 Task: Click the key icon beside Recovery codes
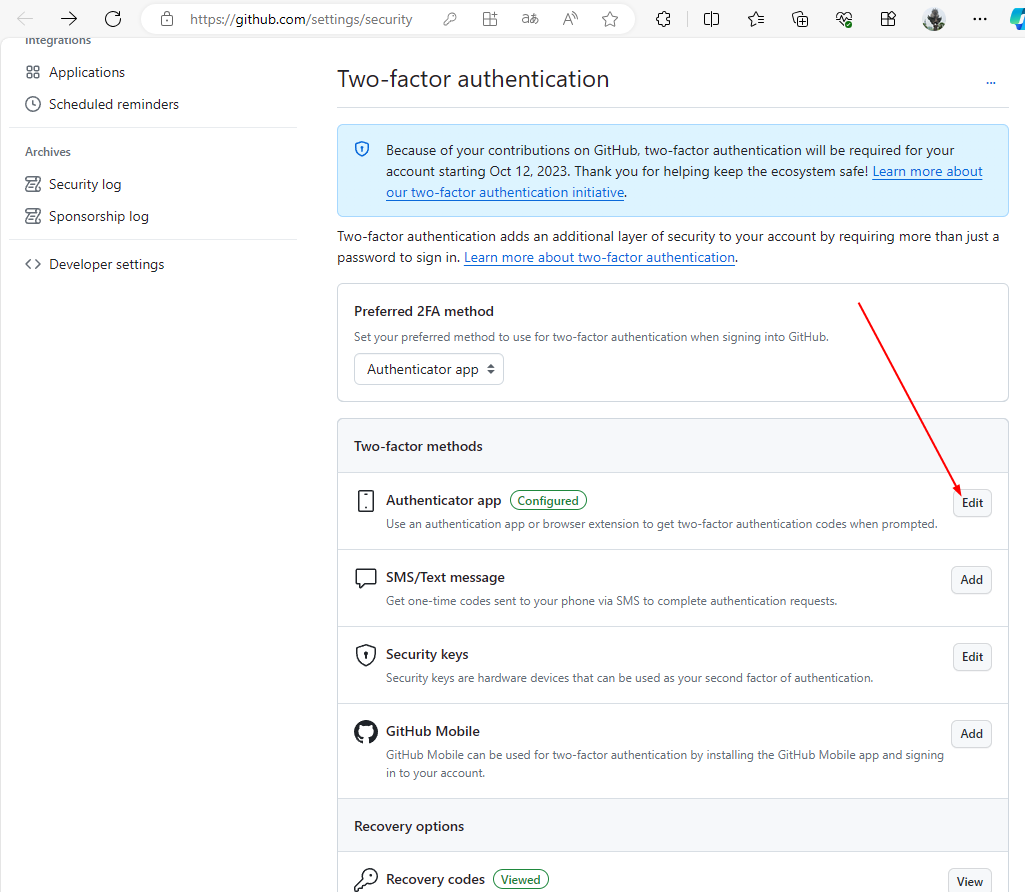(366, 880)
